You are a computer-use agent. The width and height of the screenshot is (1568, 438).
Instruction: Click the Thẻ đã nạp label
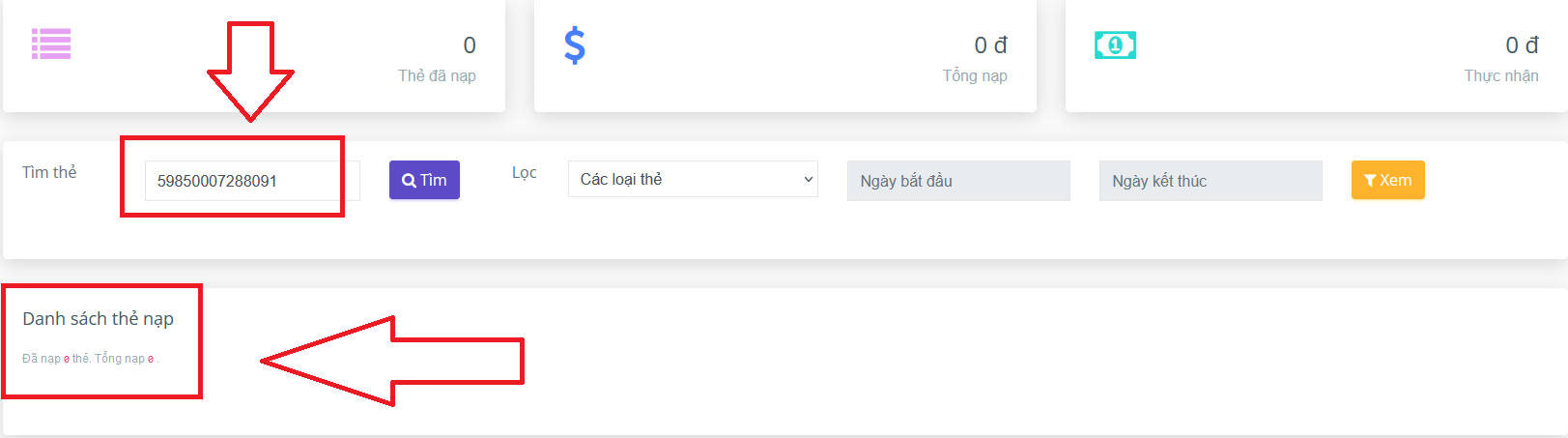437,75
